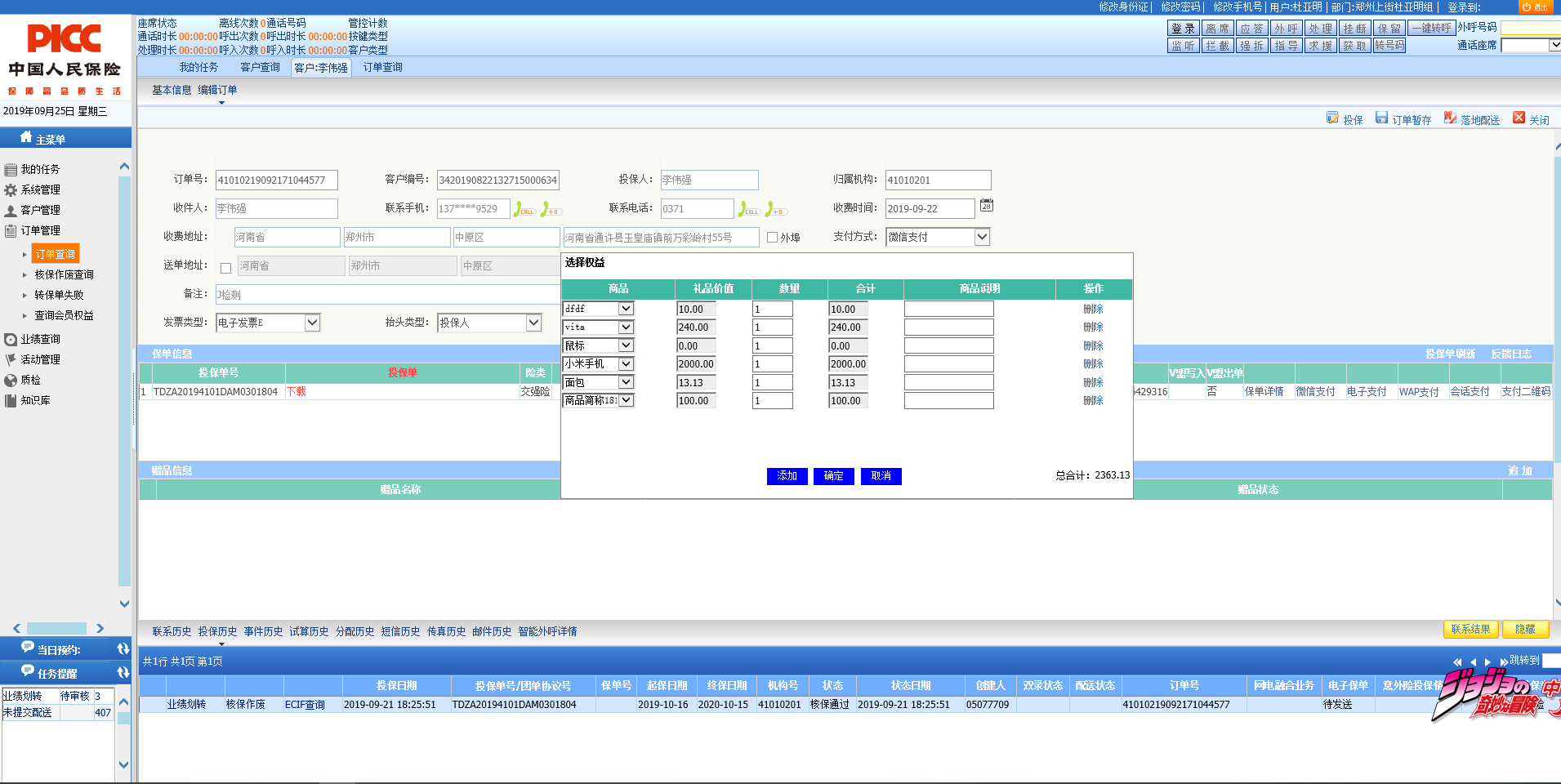Refresh the 当日预约 panel
Viewport: 1561px width, 784px height.
pos(123,649)
